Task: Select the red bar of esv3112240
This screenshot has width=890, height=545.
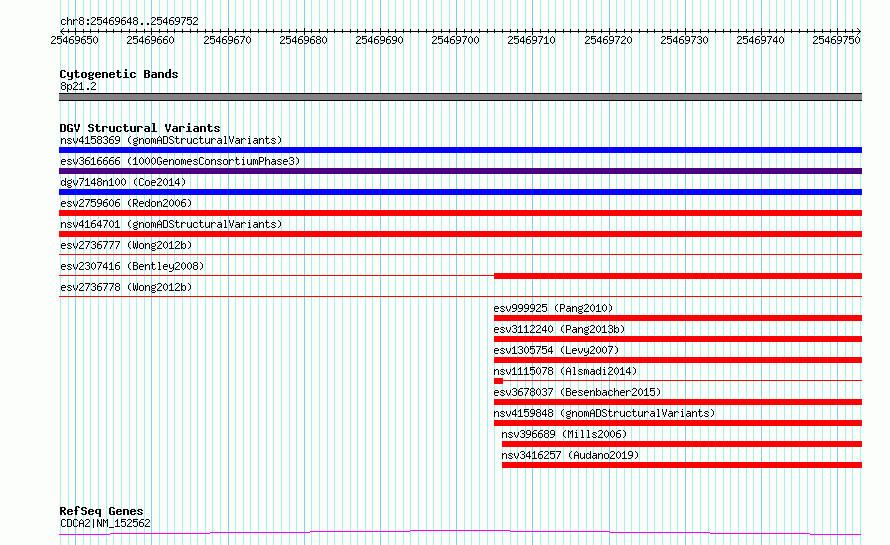Action: tap(678, 339)
